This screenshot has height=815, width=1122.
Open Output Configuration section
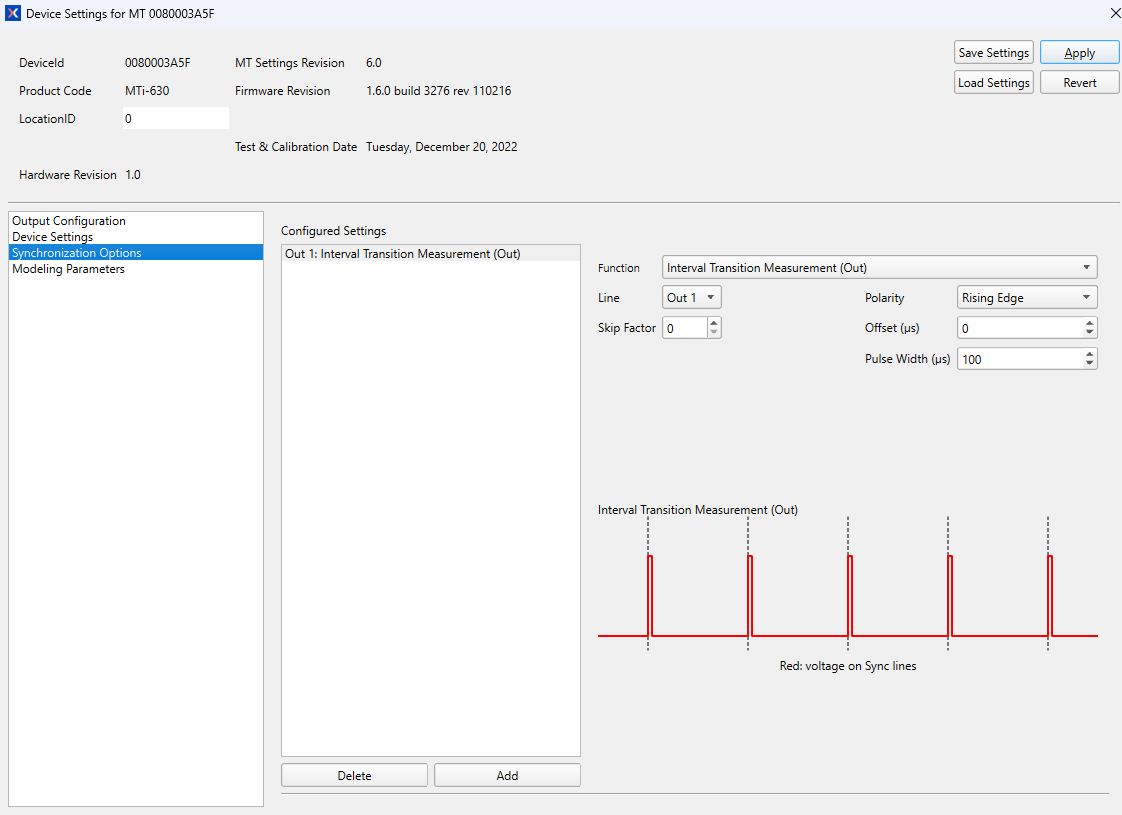[x=136, y=221]
